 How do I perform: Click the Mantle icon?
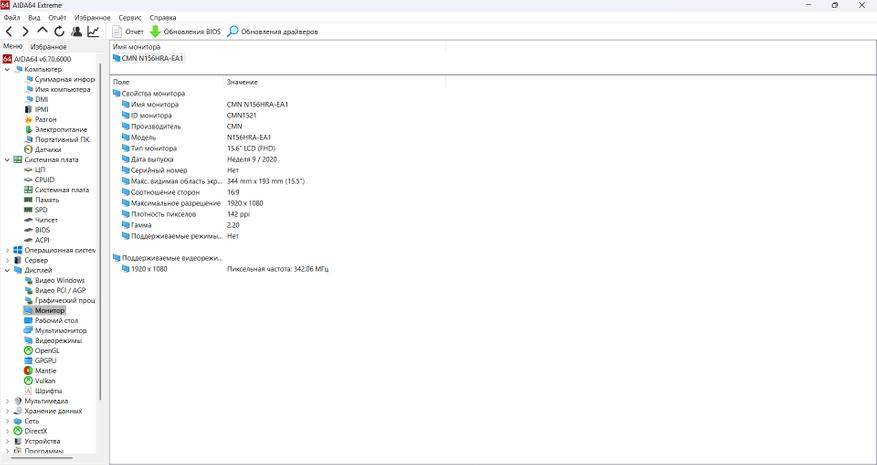pos(29,370)
